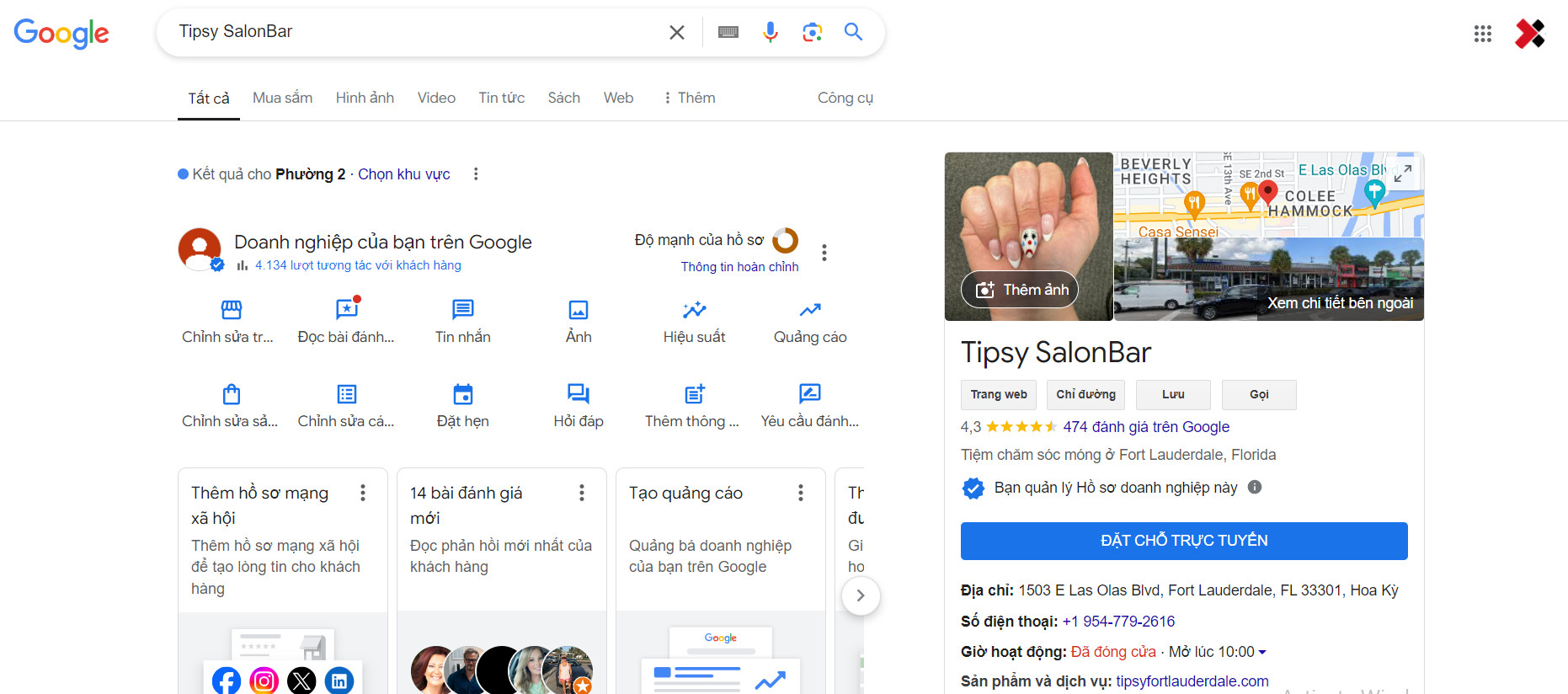Open Đặt hẹn booking calendar icon

[463, 394]
